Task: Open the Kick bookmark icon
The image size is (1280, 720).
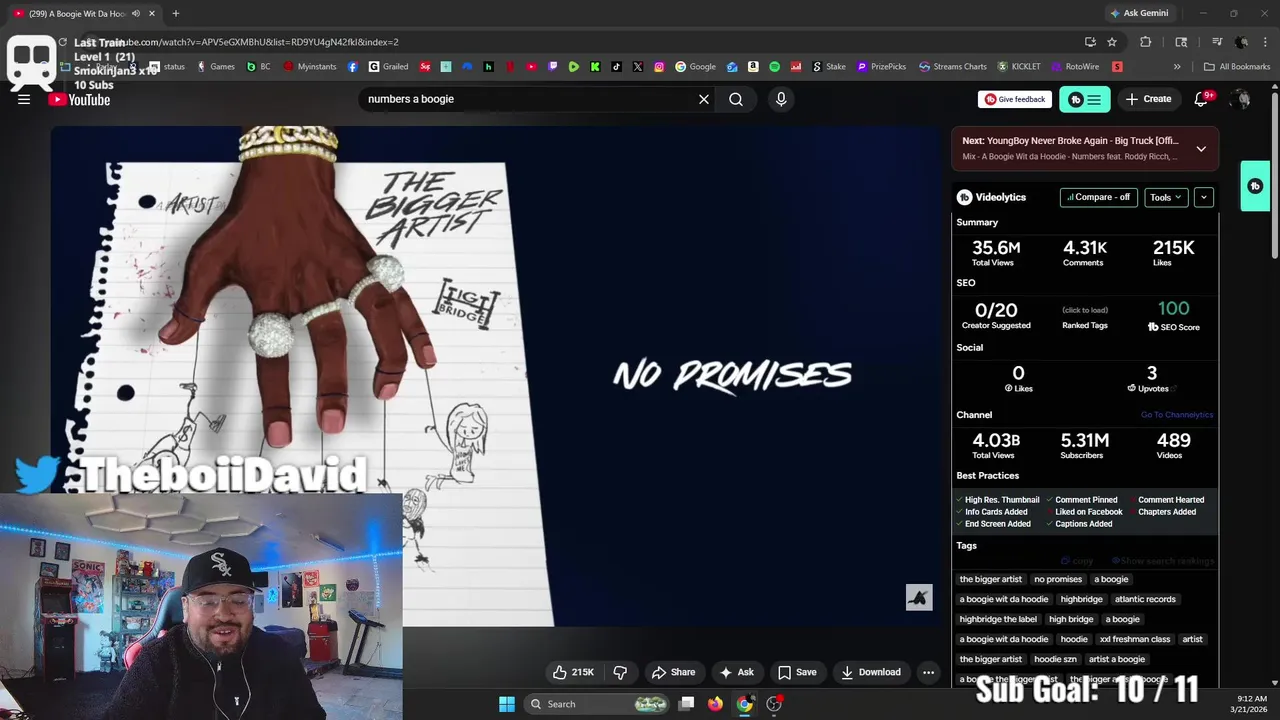Action: [595, 67]
